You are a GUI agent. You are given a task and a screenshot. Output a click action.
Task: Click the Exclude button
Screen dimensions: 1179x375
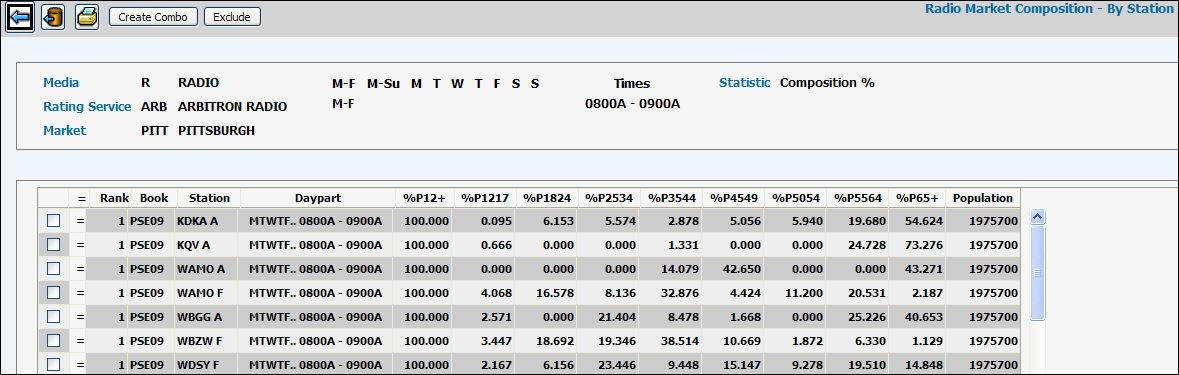click(x=232, y=17)
